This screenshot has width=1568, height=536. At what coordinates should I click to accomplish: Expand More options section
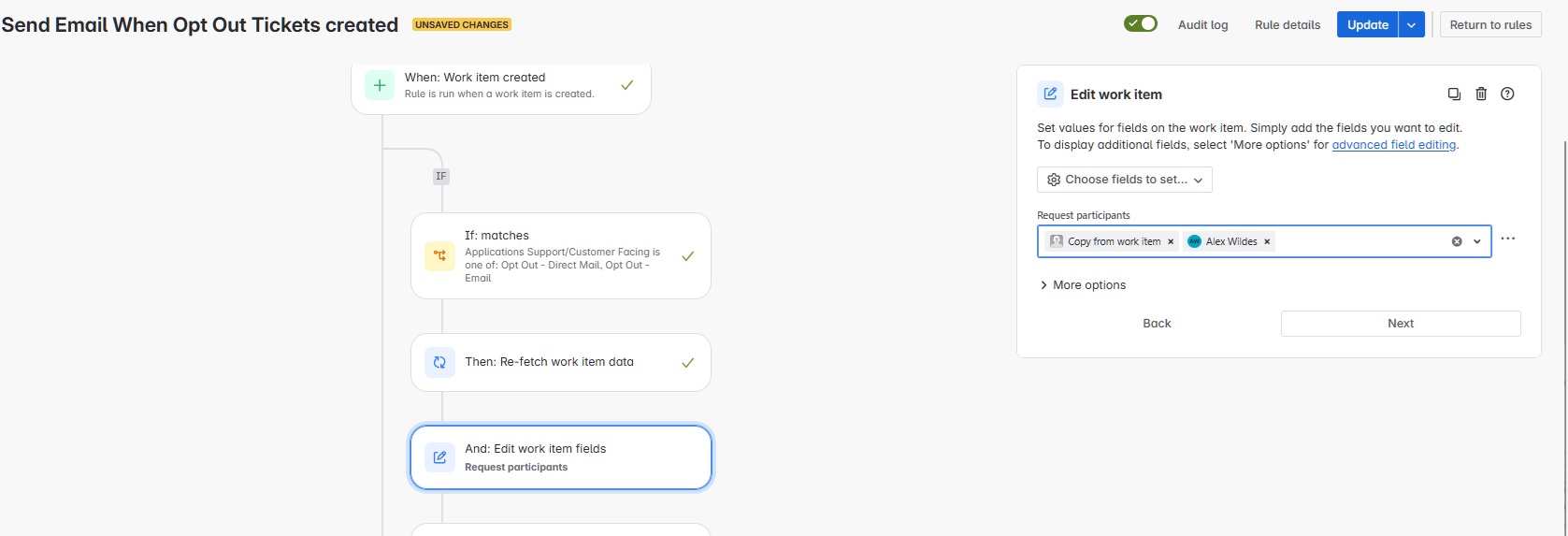click(1083, 285)
